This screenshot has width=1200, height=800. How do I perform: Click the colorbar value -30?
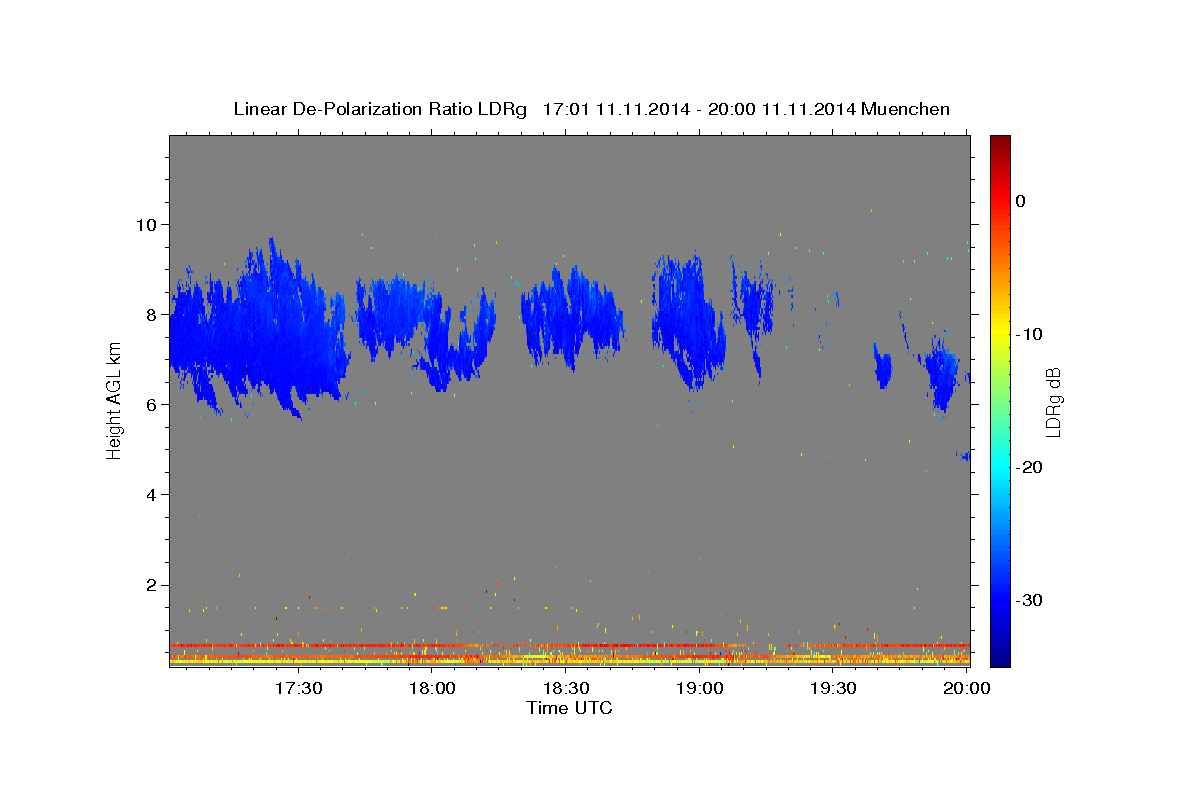pyautogui.click(x=1029, y=600)
